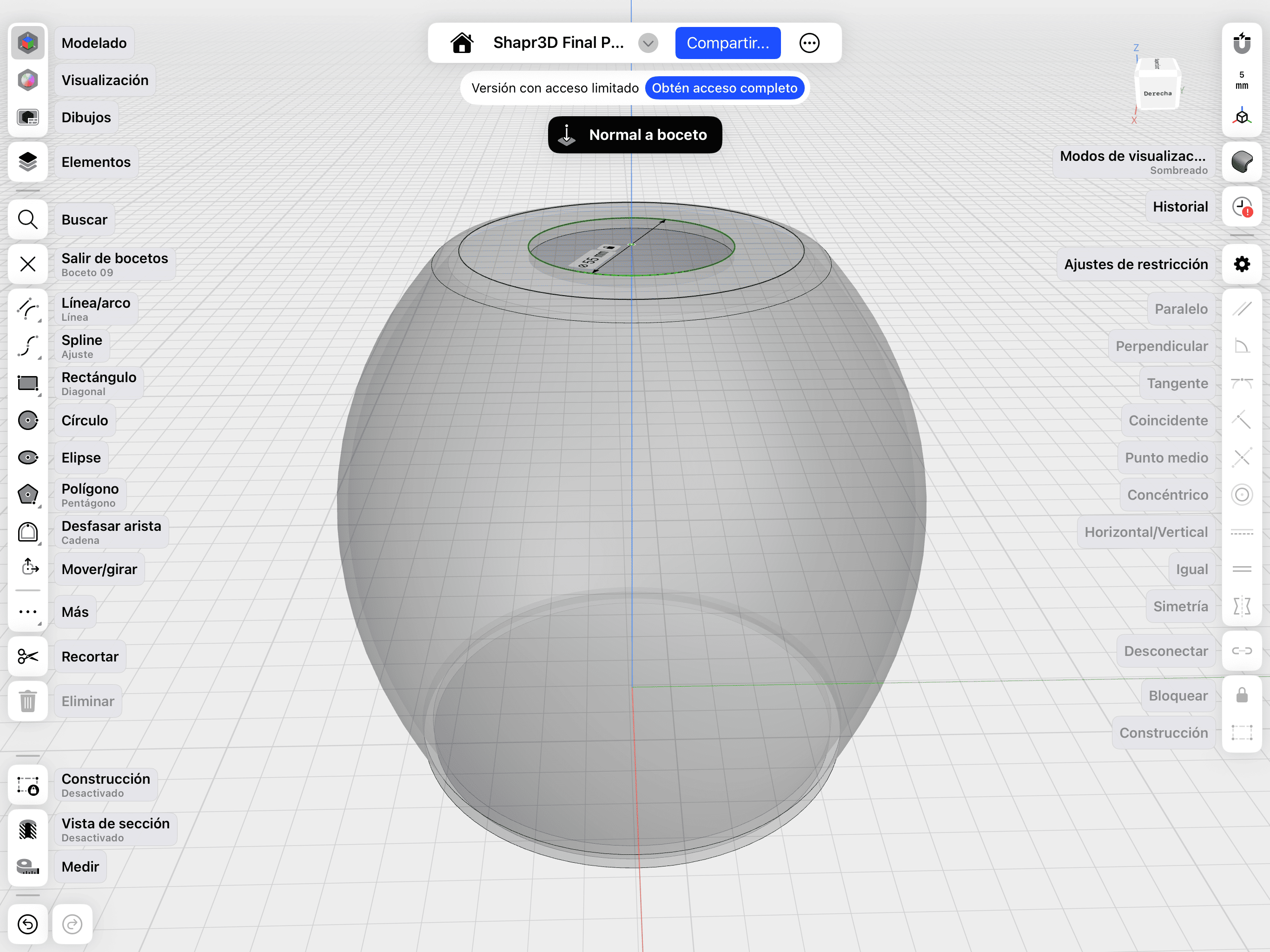Select the Circle (Círculo) sketch tool
This screenshot has height=952, width=1270.
click(27, 420)
